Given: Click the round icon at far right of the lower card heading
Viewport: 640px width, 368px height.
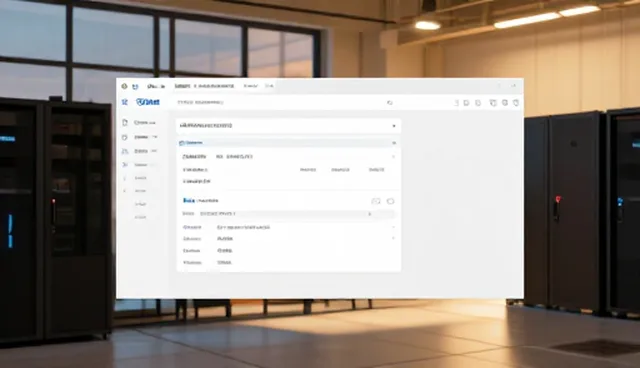Looking at the screenshot, I should tap(390, 201).
